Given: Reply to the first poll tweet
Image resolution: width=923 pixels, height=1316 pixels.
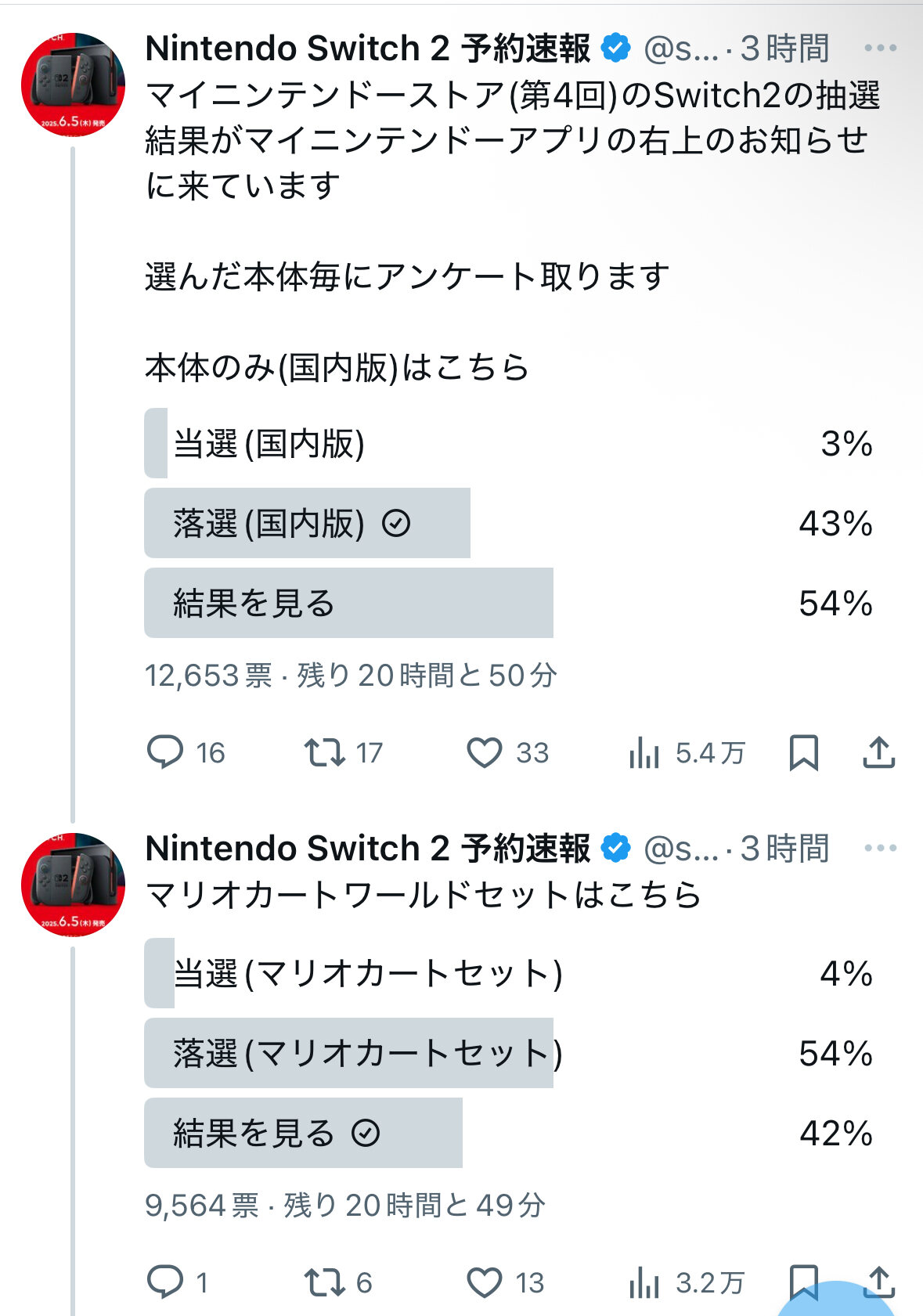Looking at the screenshot, I should (165, 752).
